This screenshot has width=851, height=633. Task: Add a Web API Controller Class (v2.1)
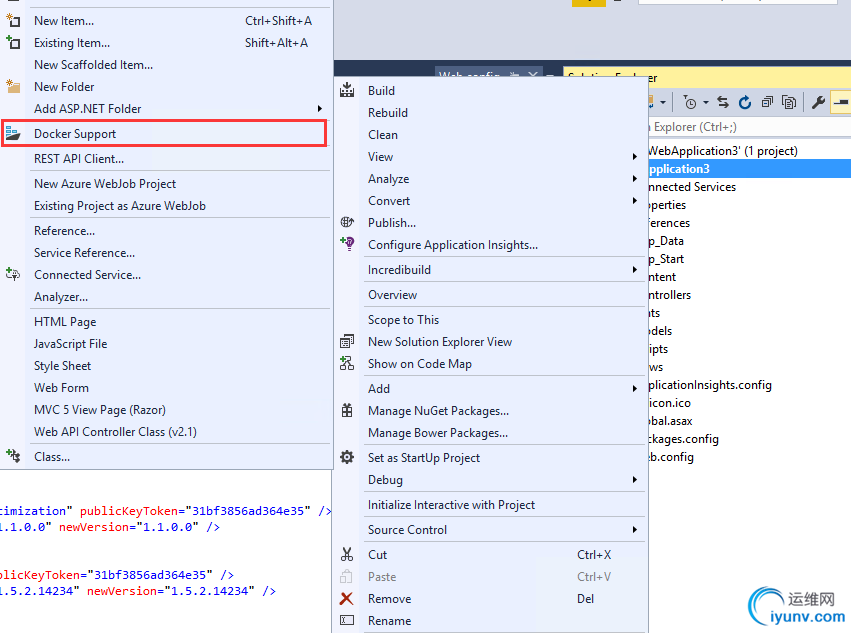(x=116, y=432)
